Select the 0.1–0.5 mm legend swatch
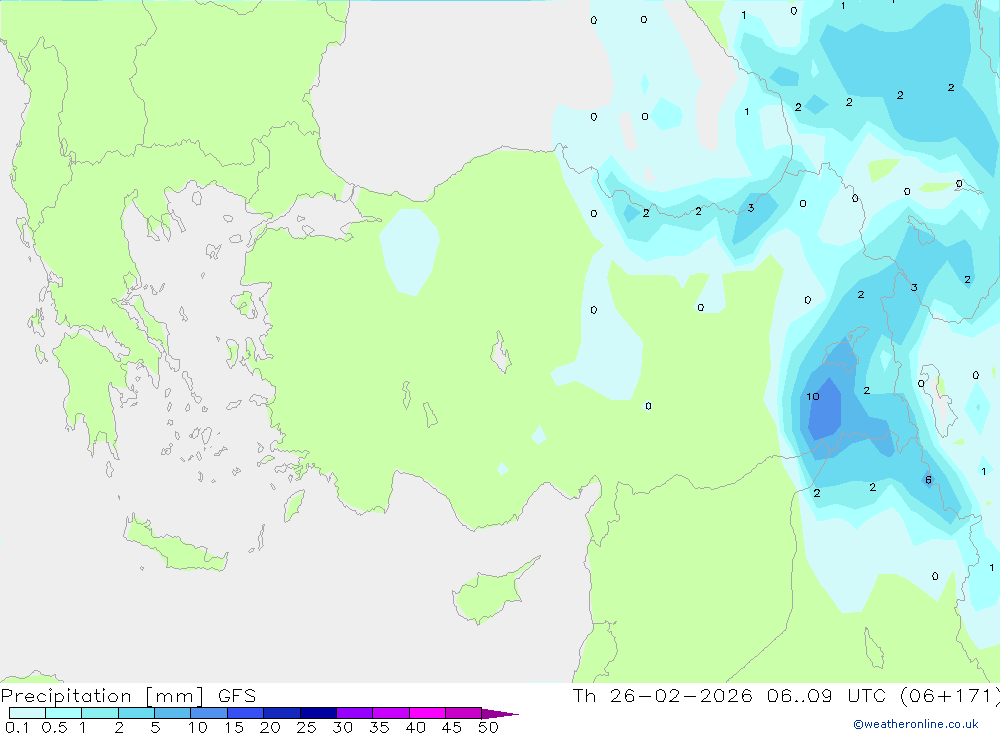The image size is (1000, 733). click(27, 713)
